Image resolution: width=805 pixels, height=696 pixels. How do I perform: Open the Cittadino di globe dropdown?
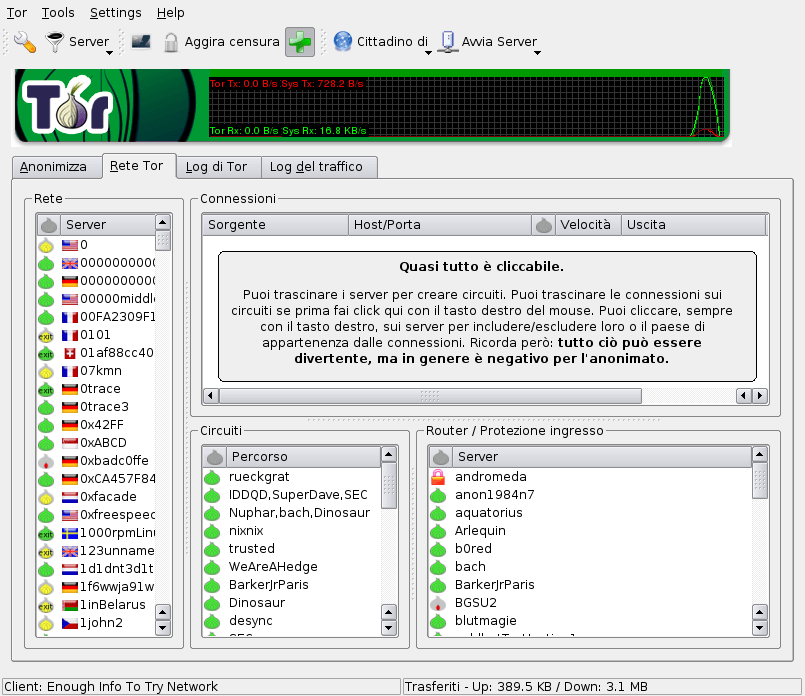point(382,42)
